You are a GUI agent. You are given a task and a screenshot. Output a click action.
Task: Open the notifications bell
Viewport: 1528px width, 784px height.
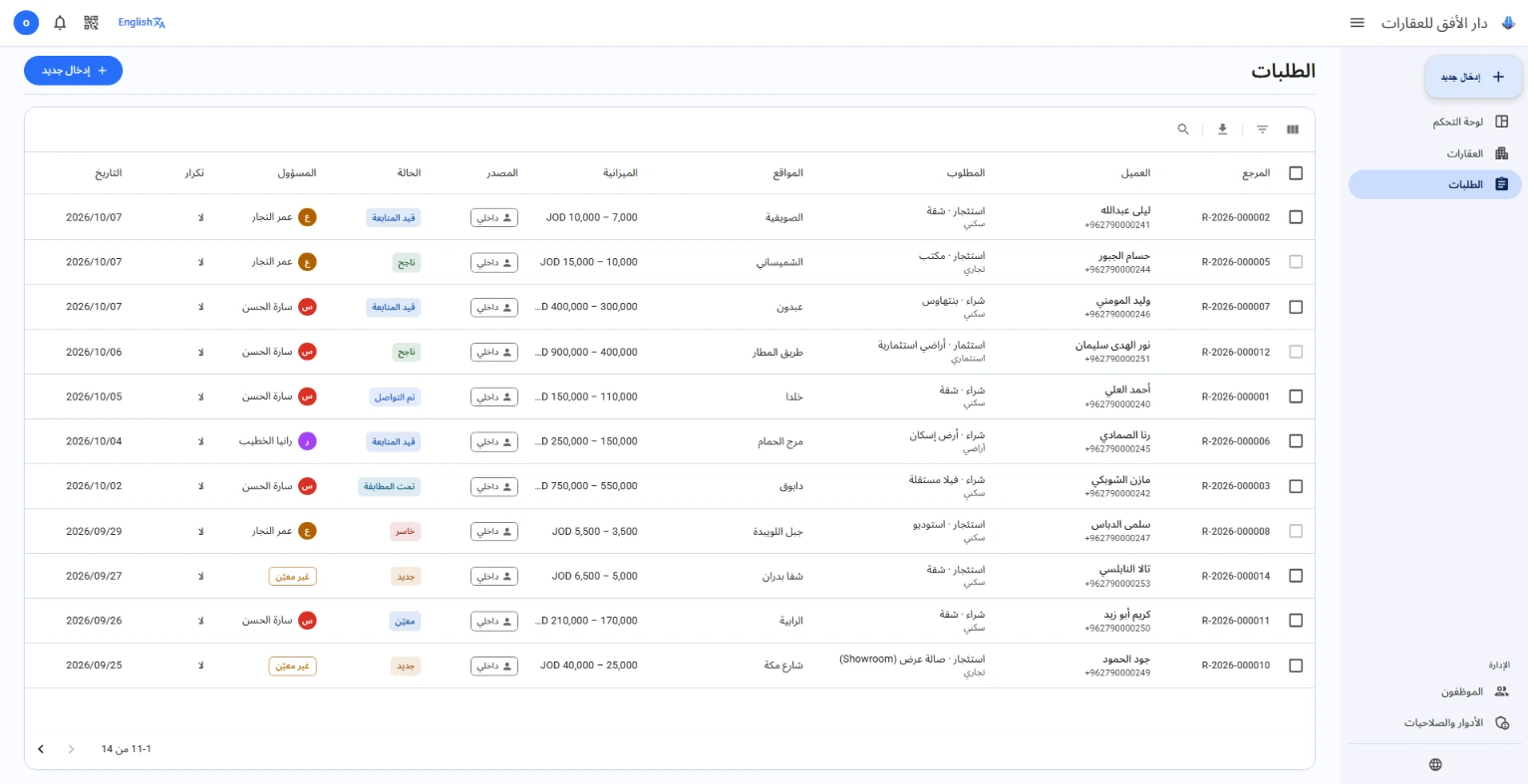(60, 23)
